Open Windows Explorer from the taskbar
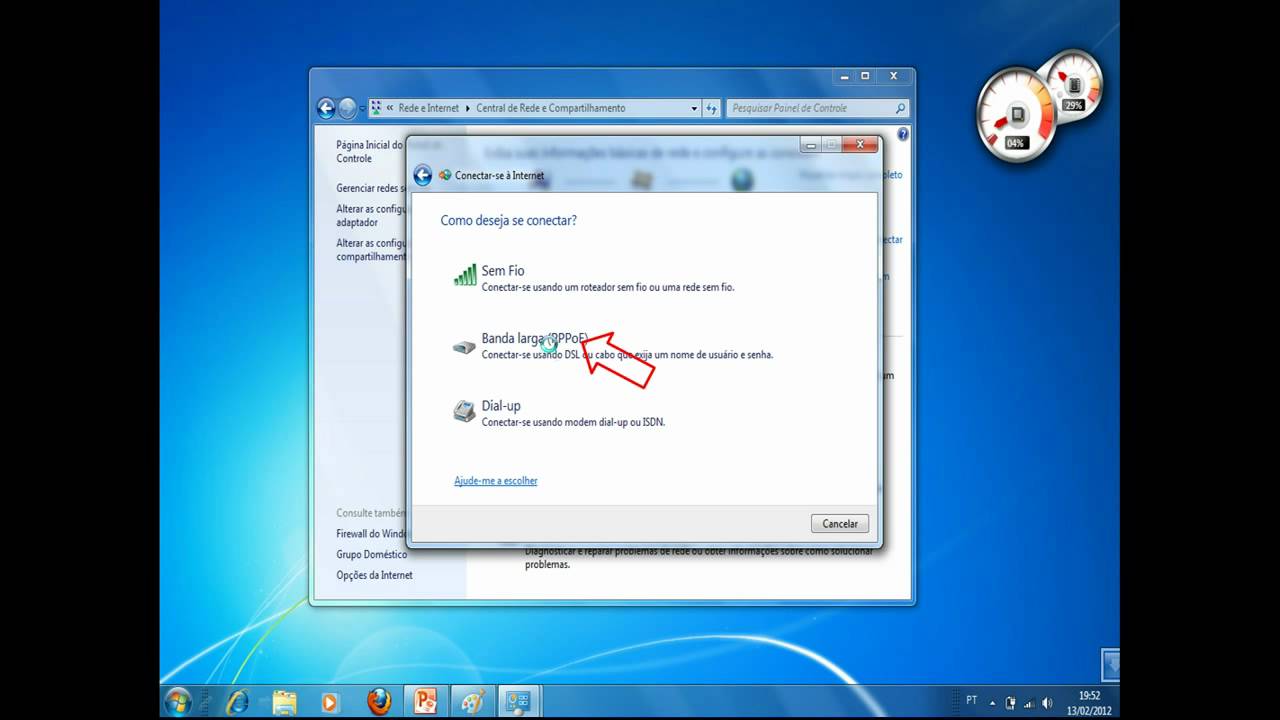The height and width of the screenshot is (720, 1280). (285, 702)
